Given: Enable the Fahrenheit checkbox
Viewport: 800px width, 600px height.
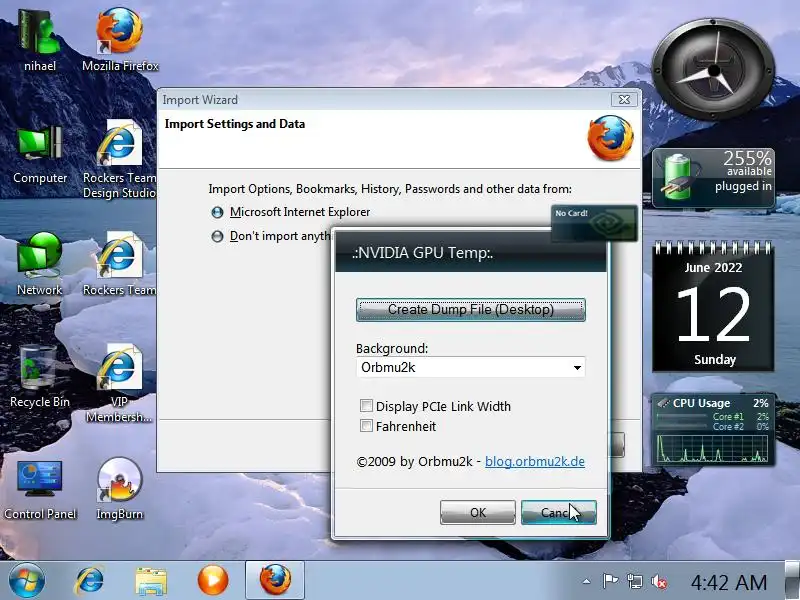Looking at the screenshot, I should coord(366,426).
